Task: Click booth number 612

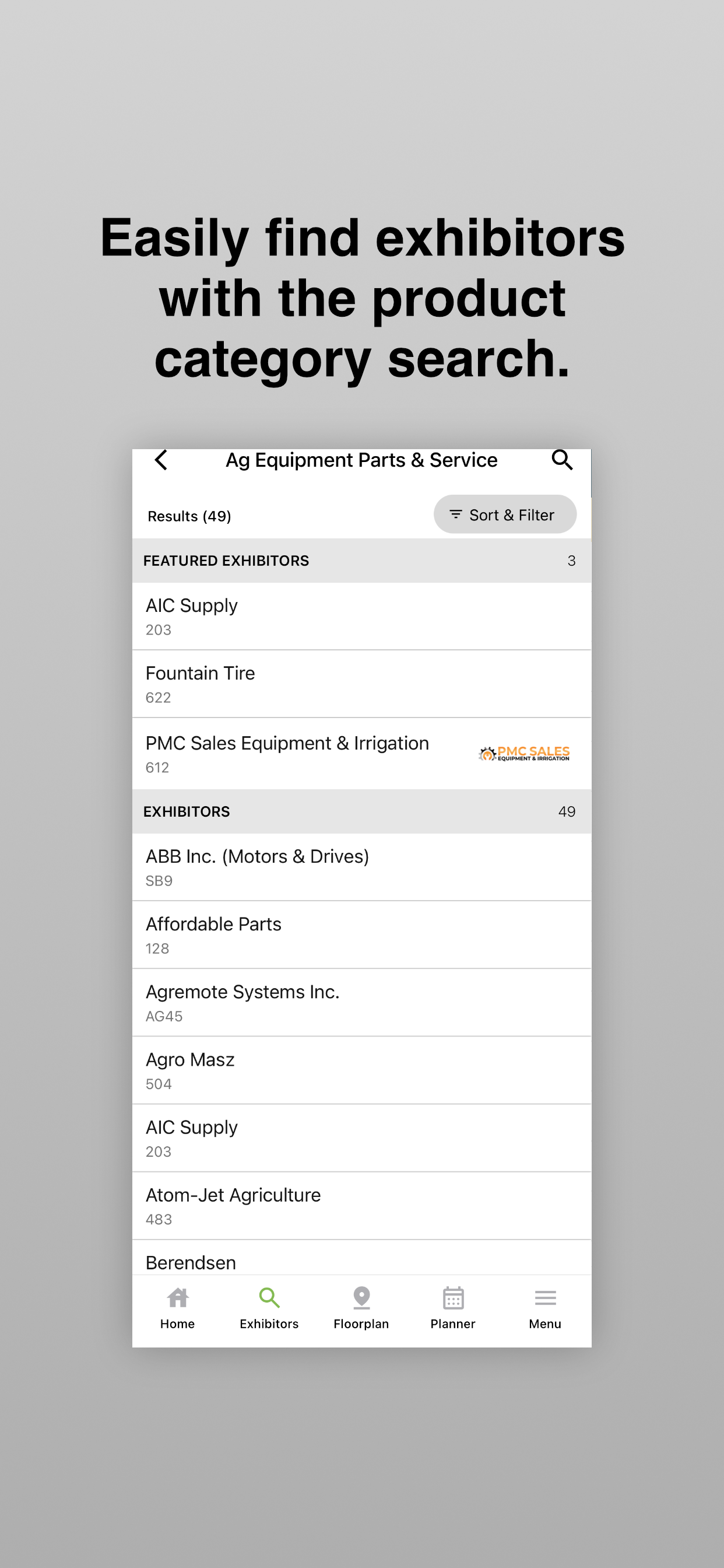Action: 157,768
